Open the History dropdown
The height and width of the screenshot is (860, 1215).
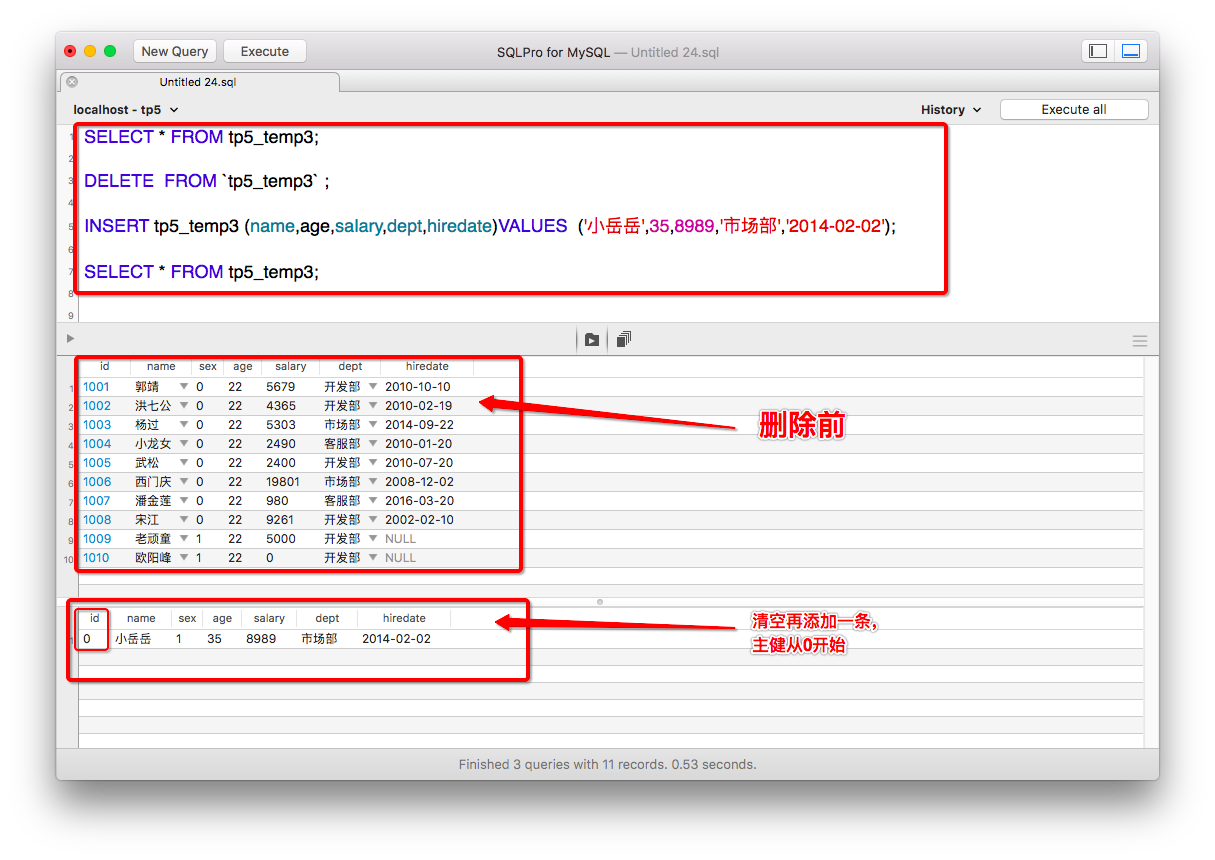coord(948,110)
